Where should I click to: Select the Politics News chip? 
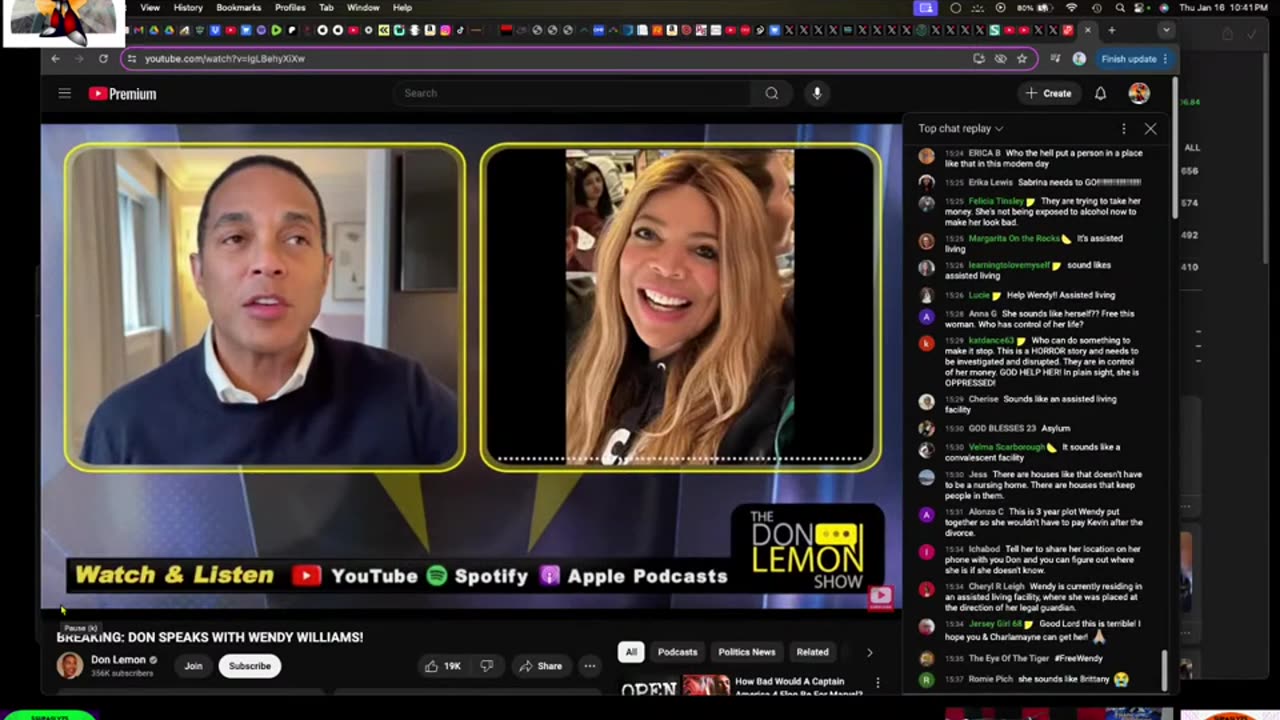[x=747, y=652]
